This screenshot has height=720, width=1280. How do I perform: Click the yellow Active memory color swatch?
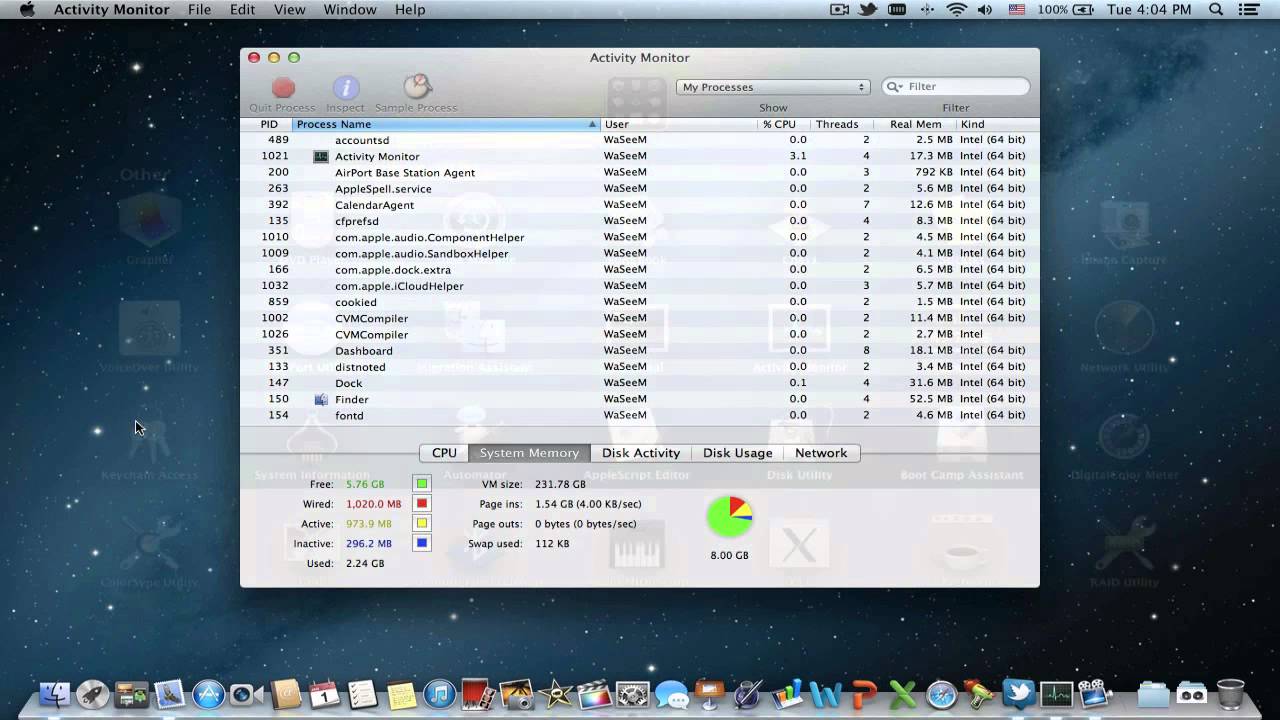point(422,524)
